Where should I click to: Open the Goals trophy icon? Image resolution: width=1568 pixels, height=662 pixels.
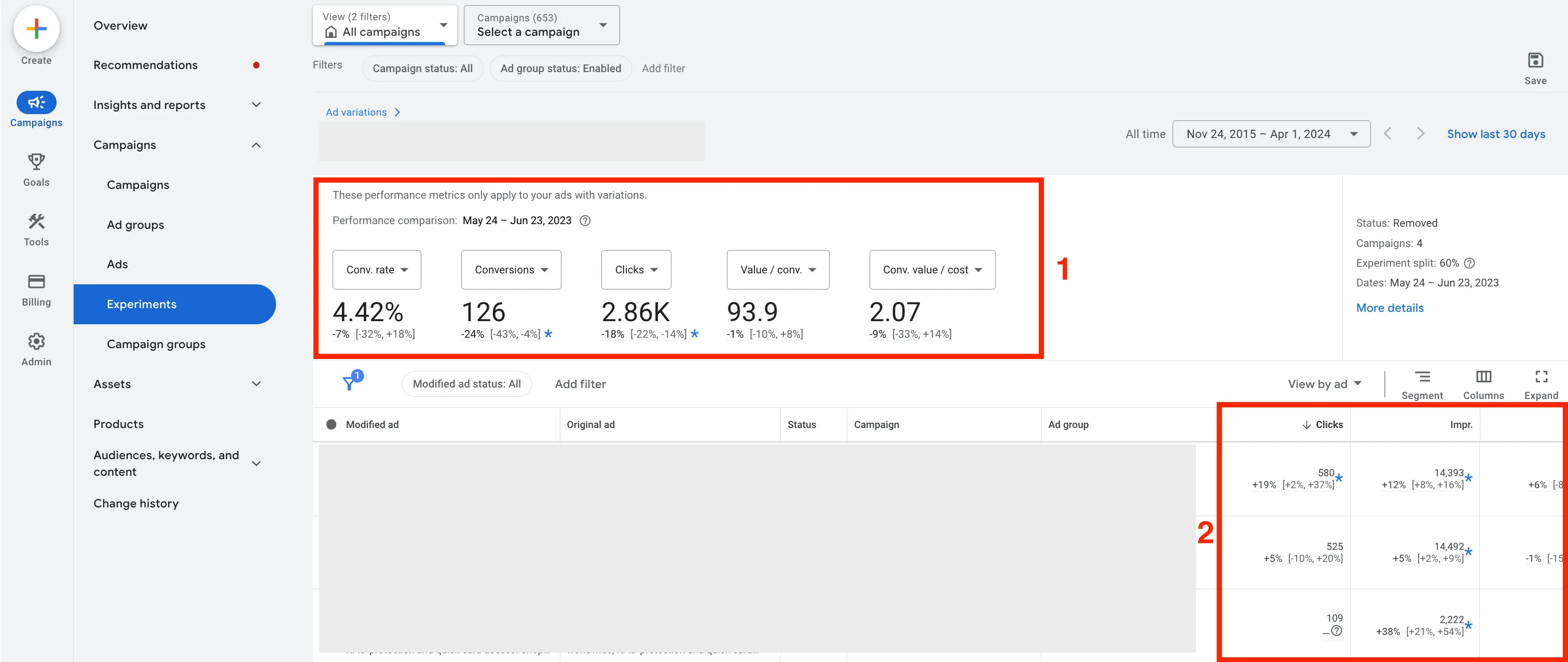coord(36,162)
